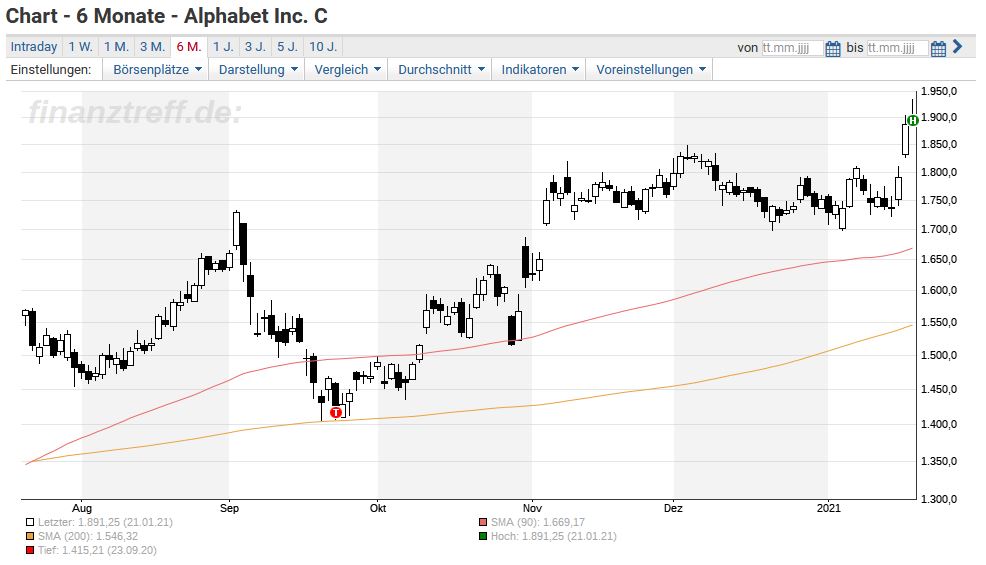This screenshot has height=565, width=986.
Task: Open the calendar picker beside the von field
Action: [833, 48]
